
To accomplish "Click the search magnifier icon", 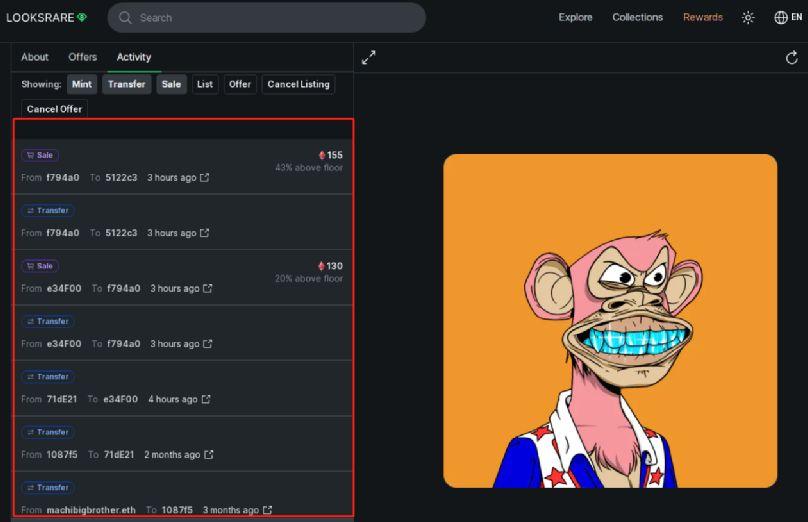I will coord(125,18).
